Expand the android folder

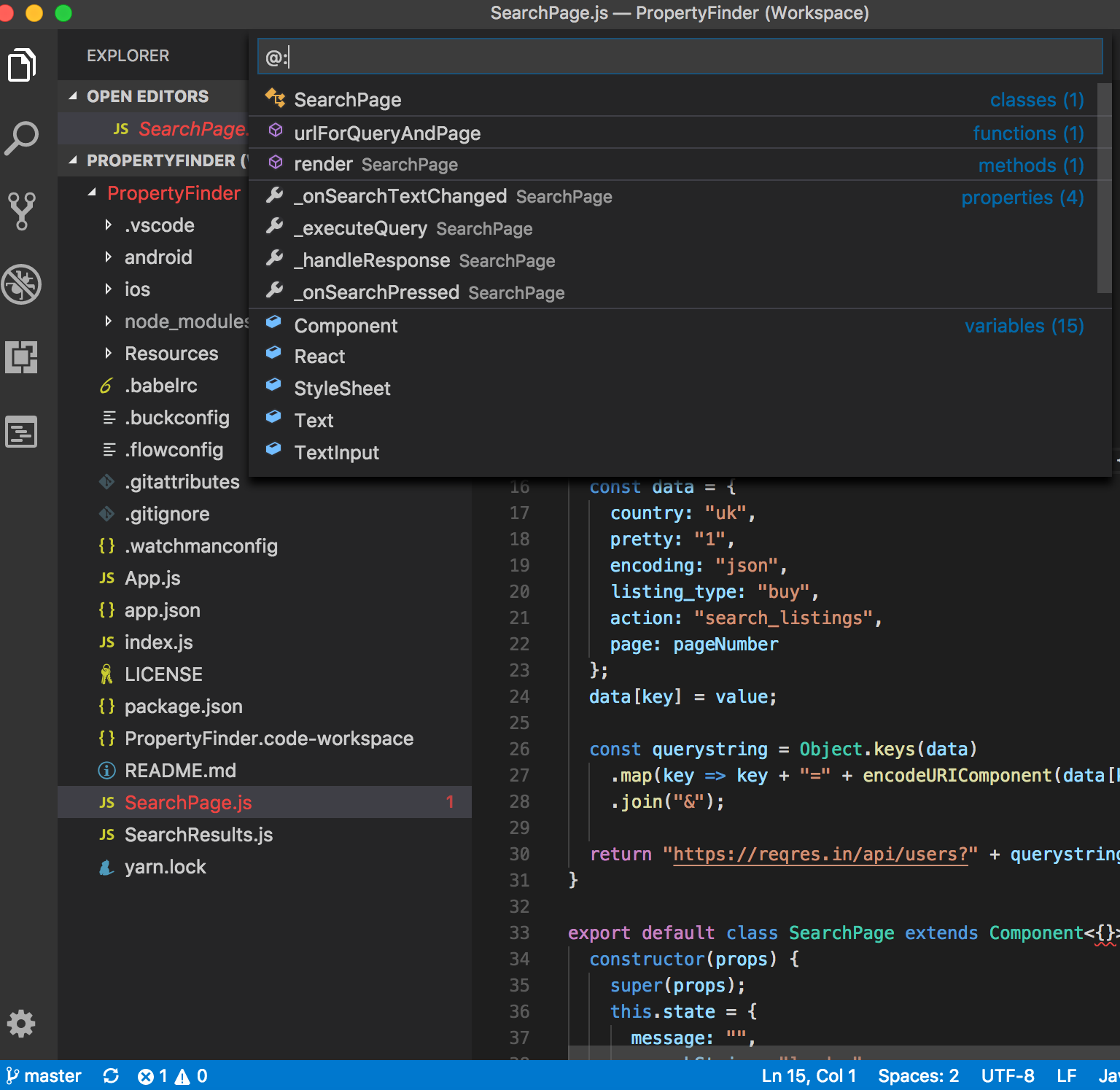pos(157,257)
